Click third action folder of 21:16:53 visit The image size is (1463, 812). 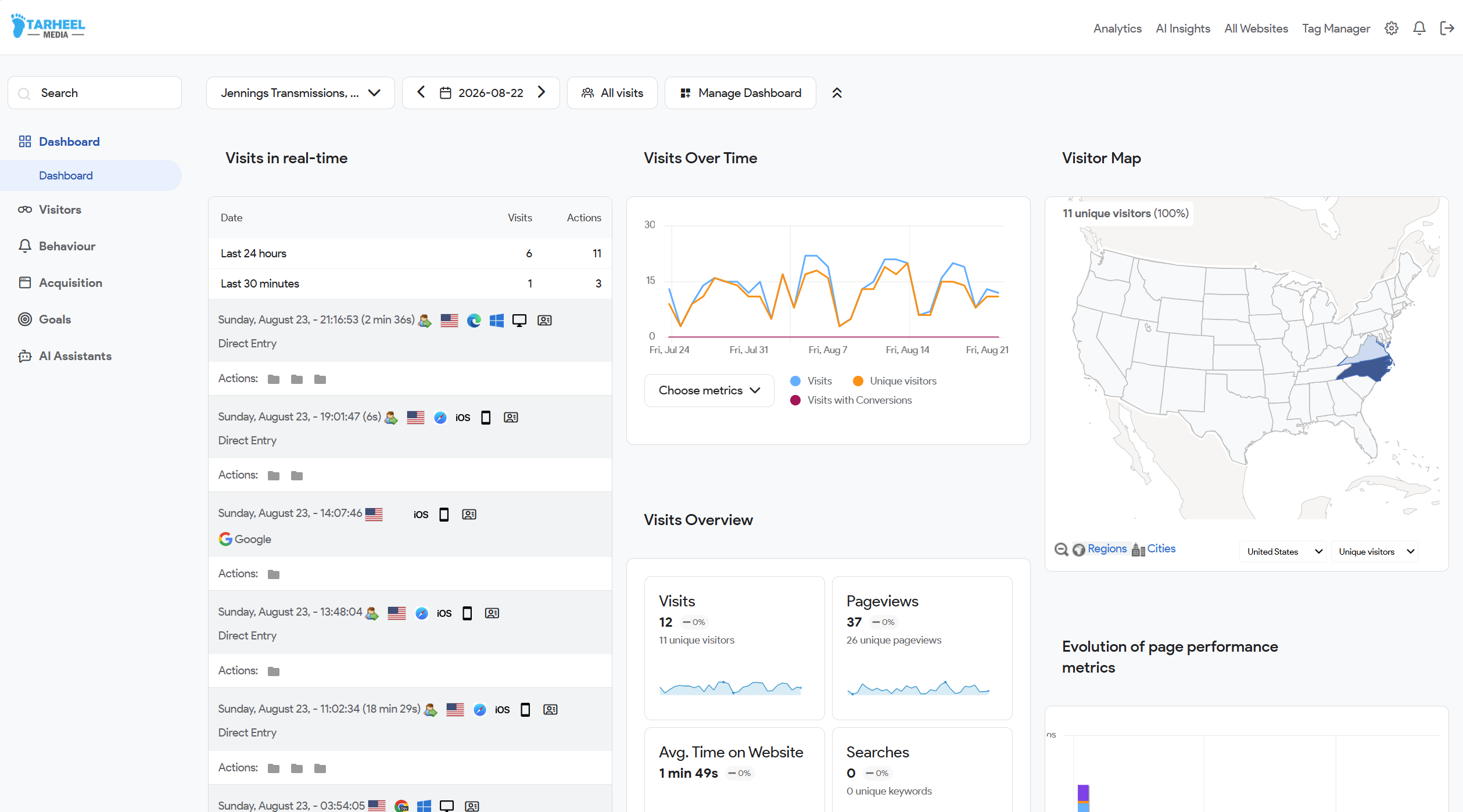(x=320, y=379)
